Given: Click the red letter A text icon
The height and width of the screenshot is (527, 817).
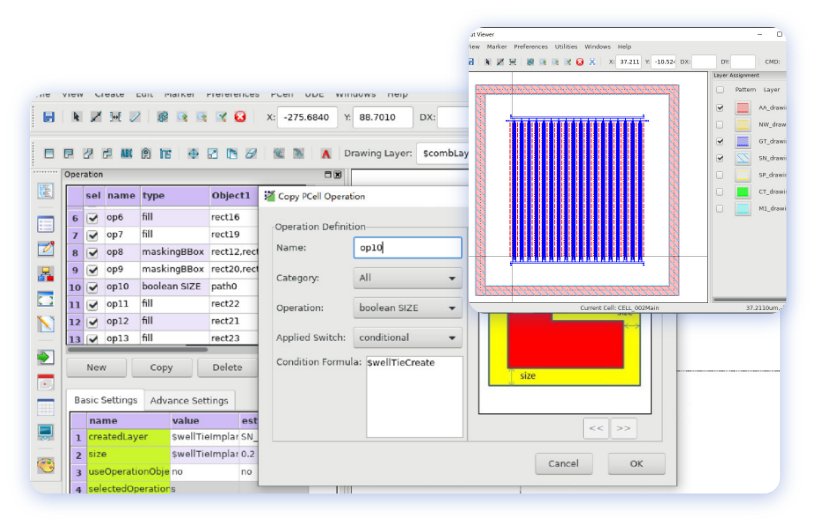Looking at the screenshot, I should pyautogui.click(x=326, y=154).
